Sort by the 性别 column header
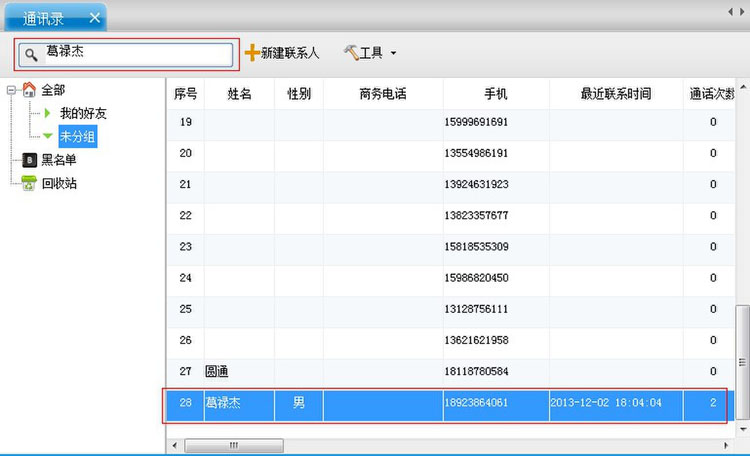The width and height of the screenshot is (750, 456). tap(299, 94)
